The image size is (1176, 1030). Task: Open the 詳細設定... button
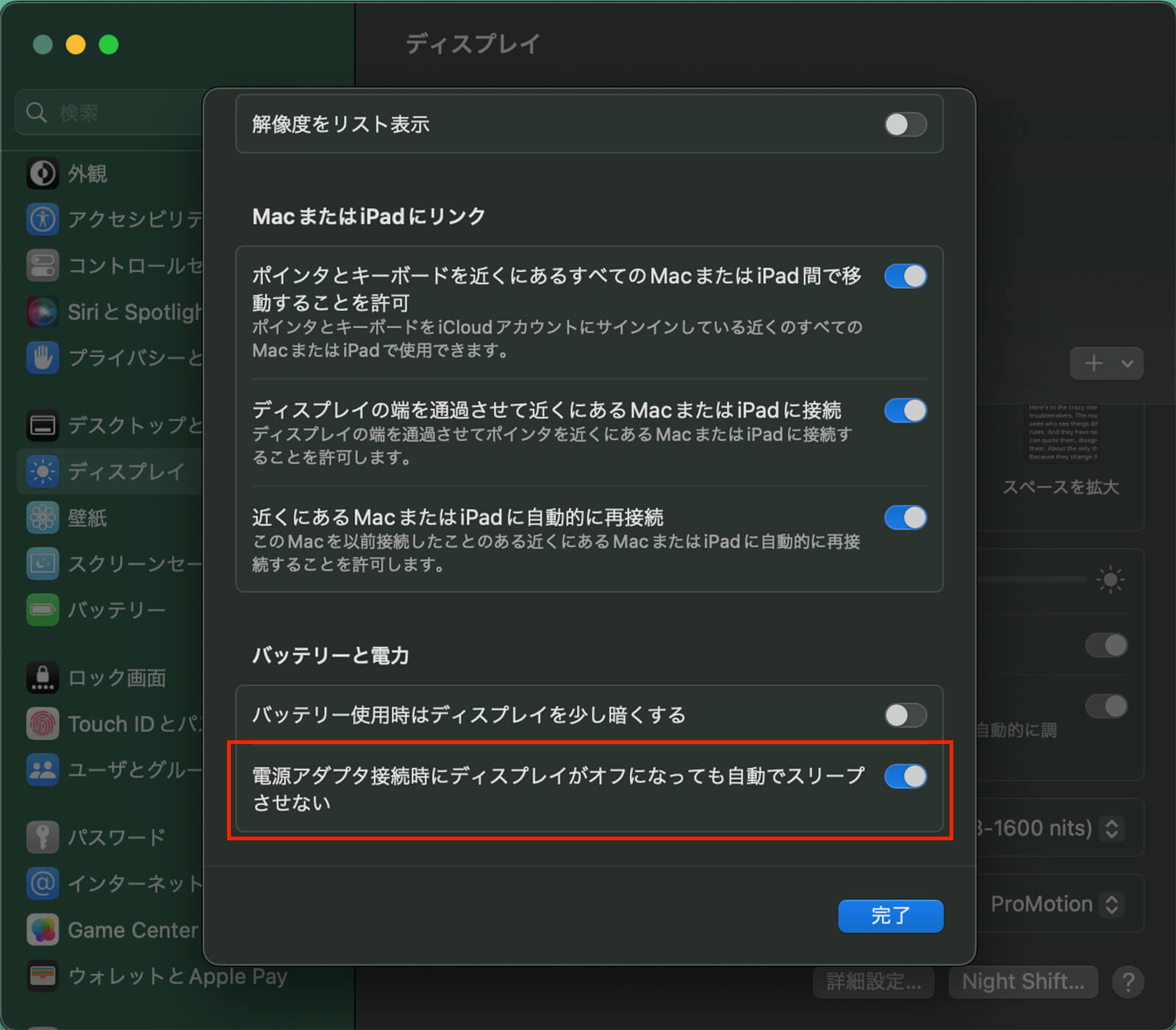873,981
